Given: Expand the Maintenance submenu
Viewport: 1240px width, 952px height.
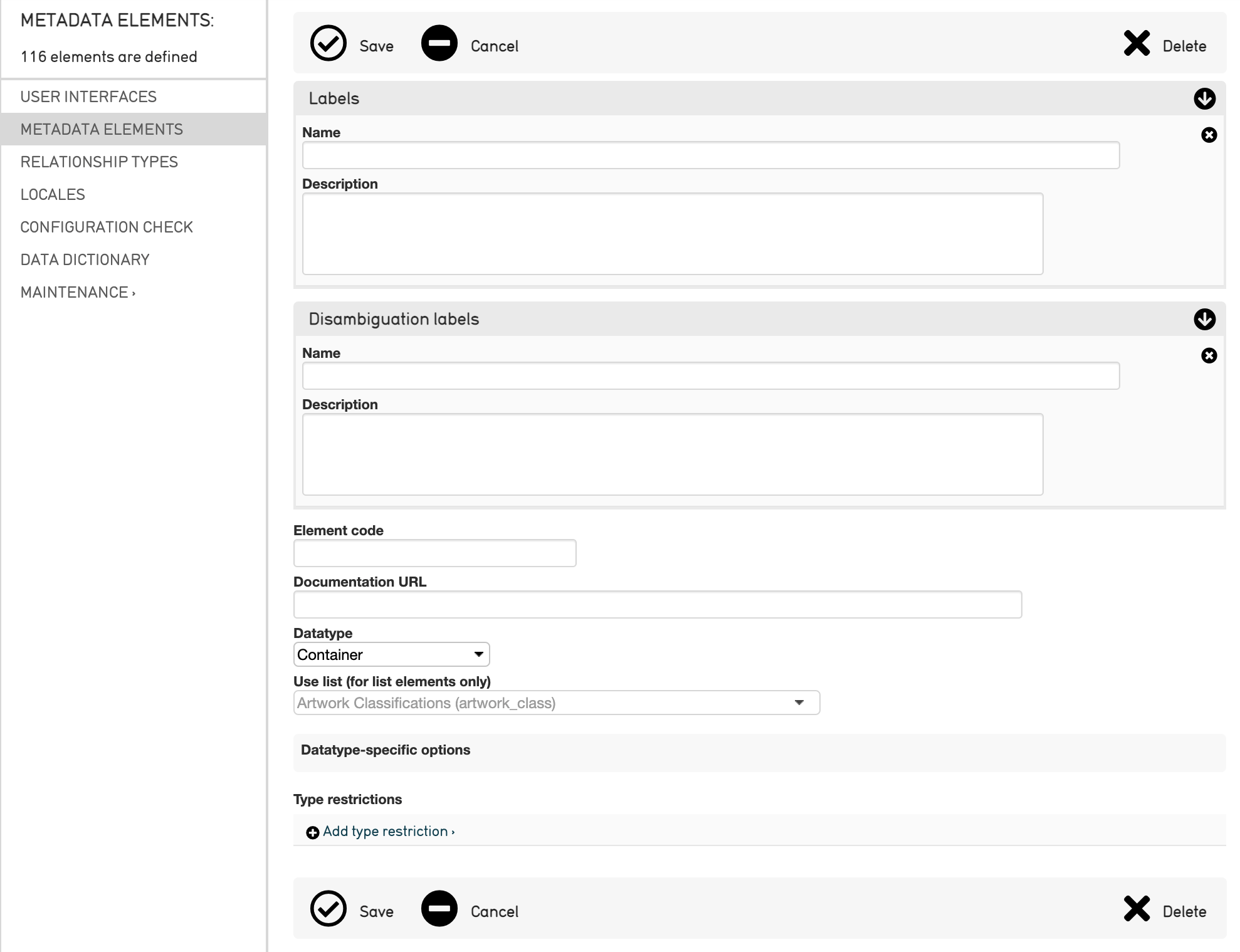Looking at the screenshot, I should (78, 292).
